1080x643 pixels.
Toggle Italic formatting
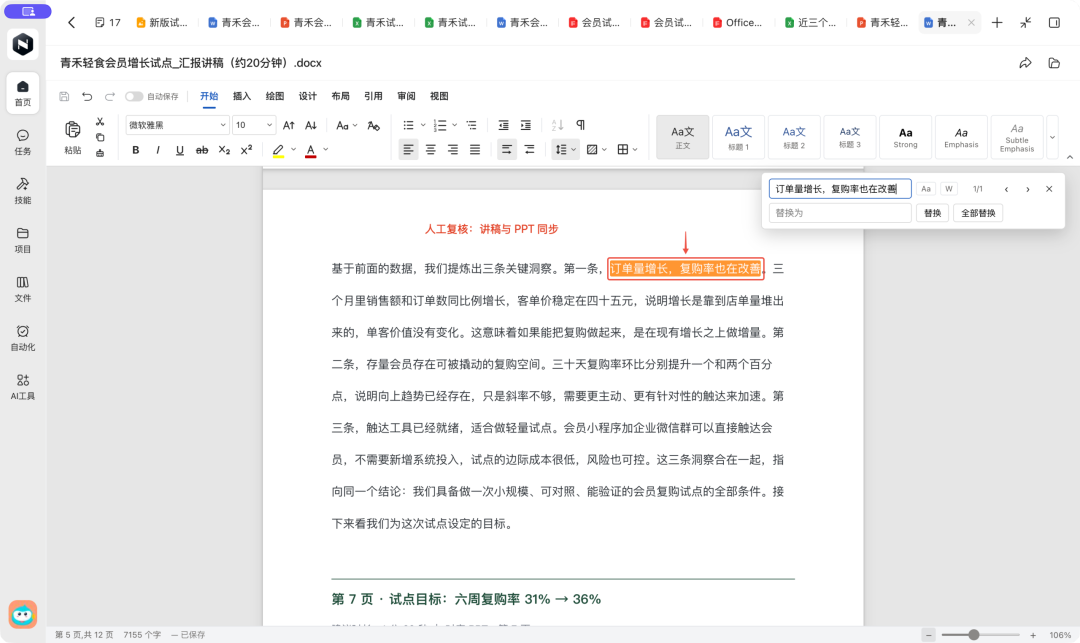coord(158,150)
